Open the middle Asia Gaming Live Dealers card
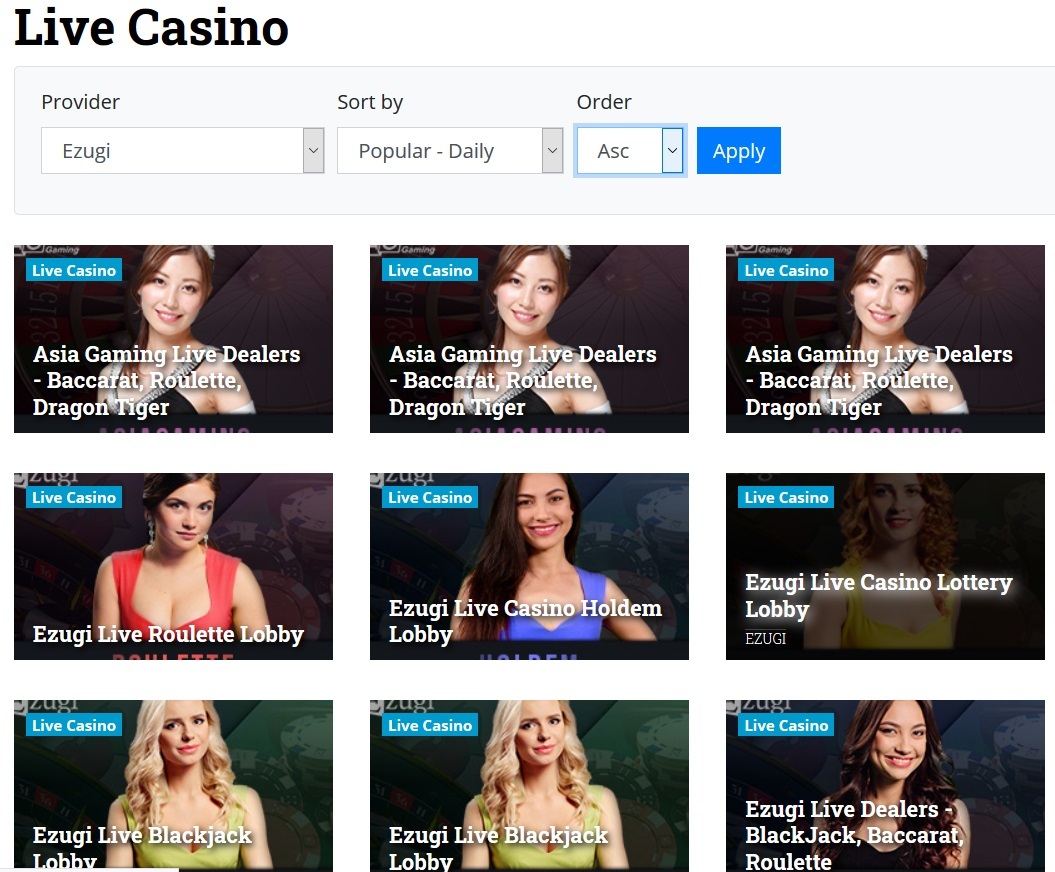The image size is (1055, 872). coord(529,338)
